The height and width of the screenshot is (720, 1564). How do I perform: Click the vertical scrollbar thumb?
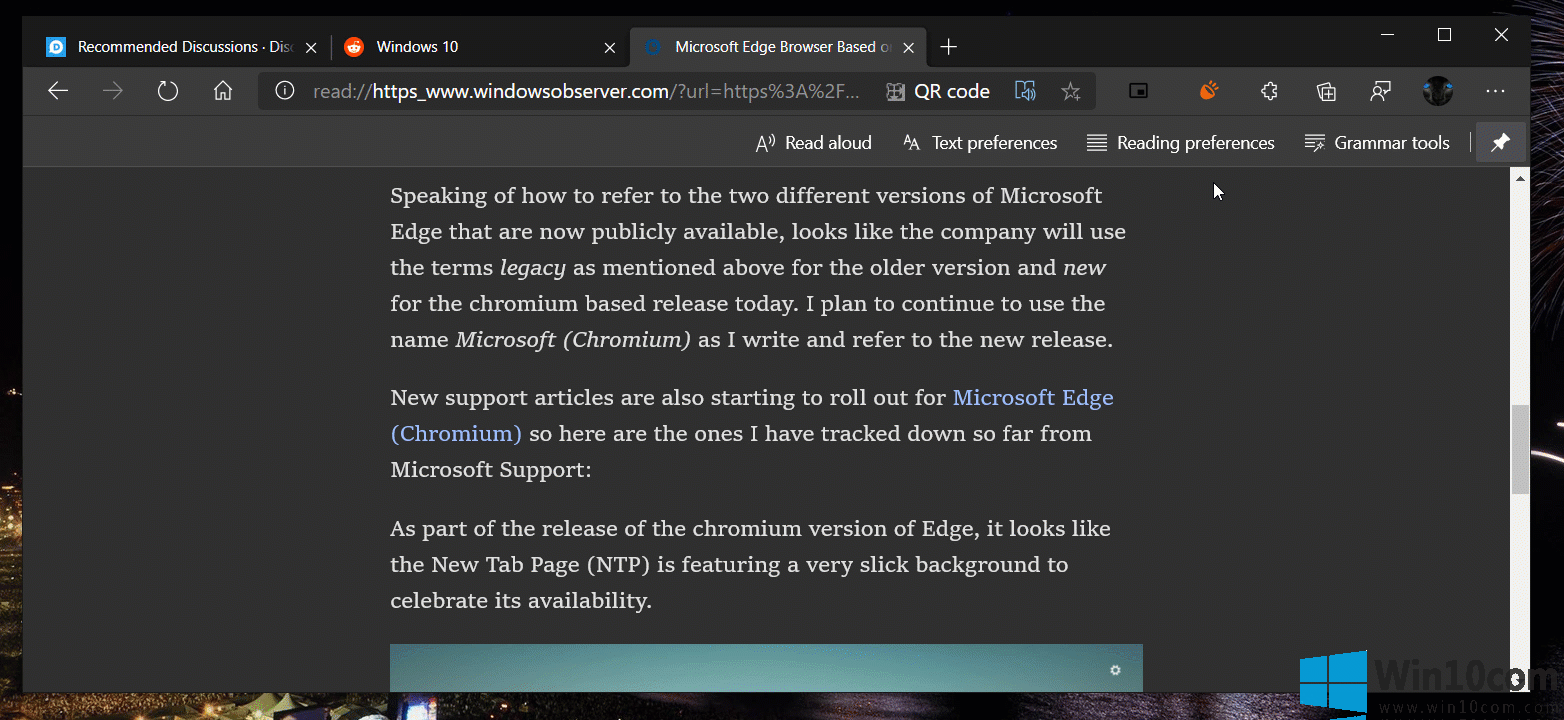pos(1521,449)
